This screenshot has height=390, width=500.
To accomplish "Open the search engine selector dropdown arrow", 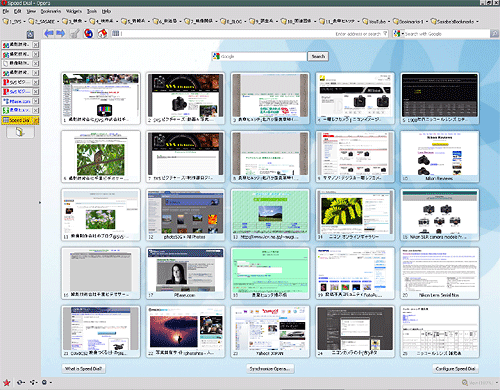I will click(x=403, y=34).
